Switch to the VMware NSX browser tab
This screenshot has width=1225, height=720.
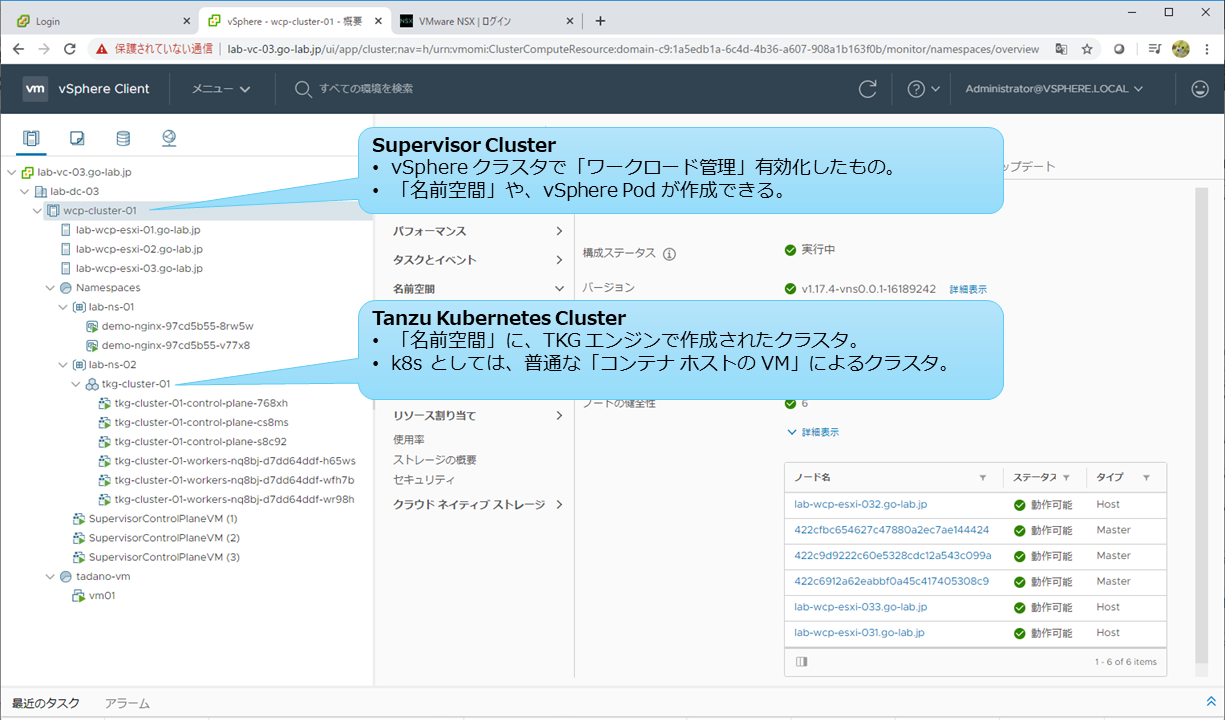coord(487,21)
